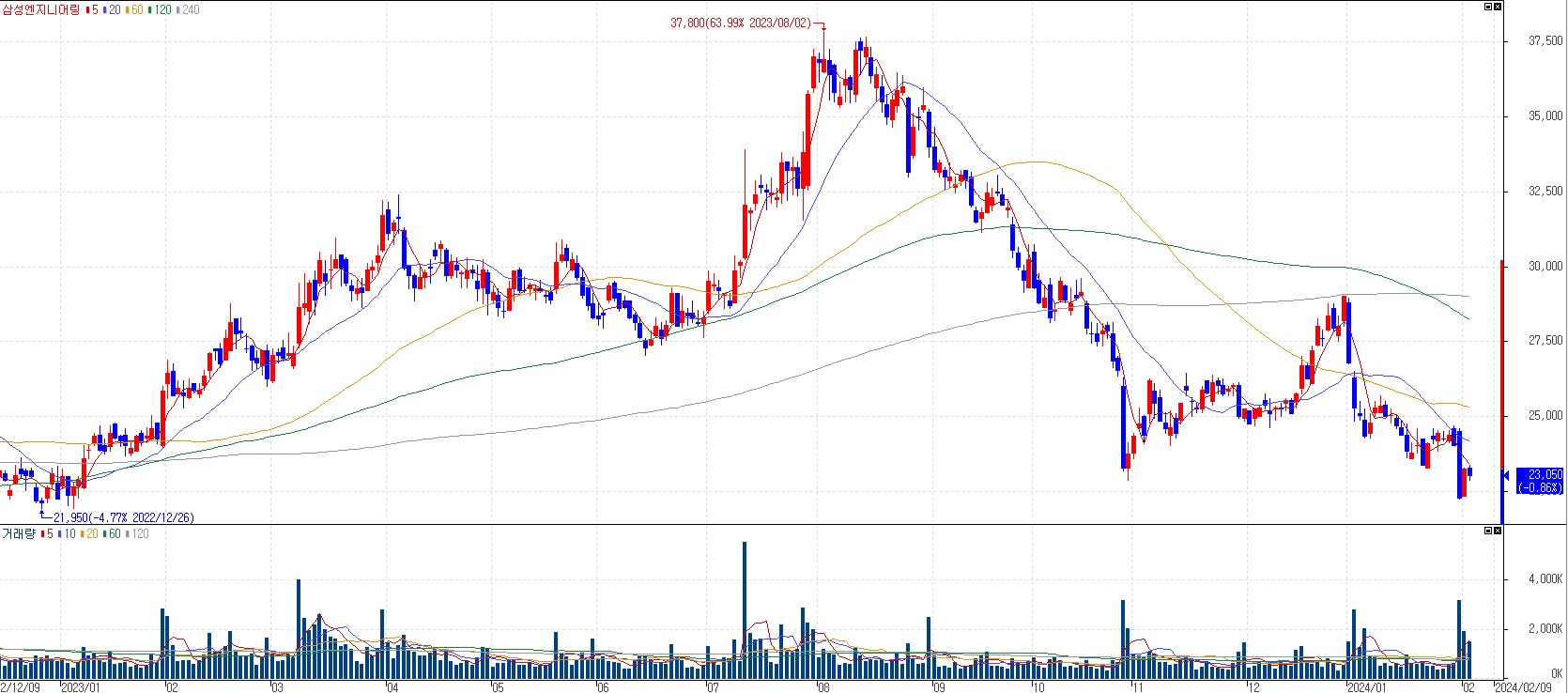The height and width of the screenshot is (693, 1568).
Task: Click the 21,950 low price annotation
Action: click(x=123, y=517)
